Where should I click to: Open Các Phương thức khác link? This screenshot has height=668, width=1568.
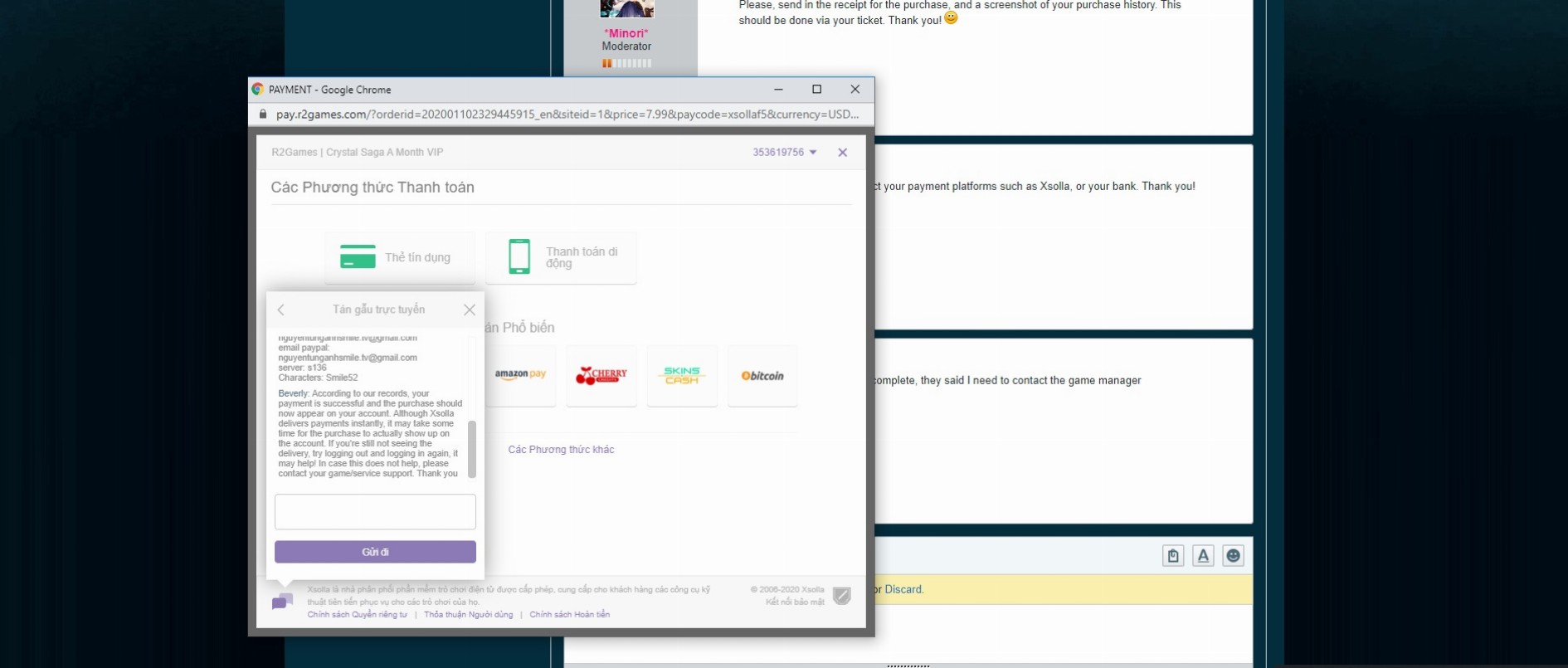(x=561, y=450)
